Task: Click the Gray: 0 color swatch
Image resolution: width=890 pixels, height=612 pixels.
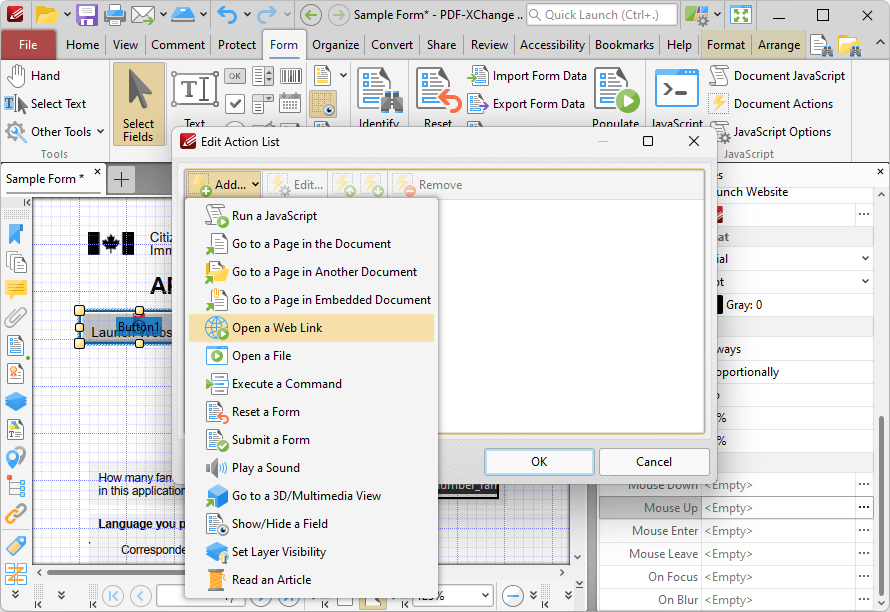Action: click(x=720, y=305)
